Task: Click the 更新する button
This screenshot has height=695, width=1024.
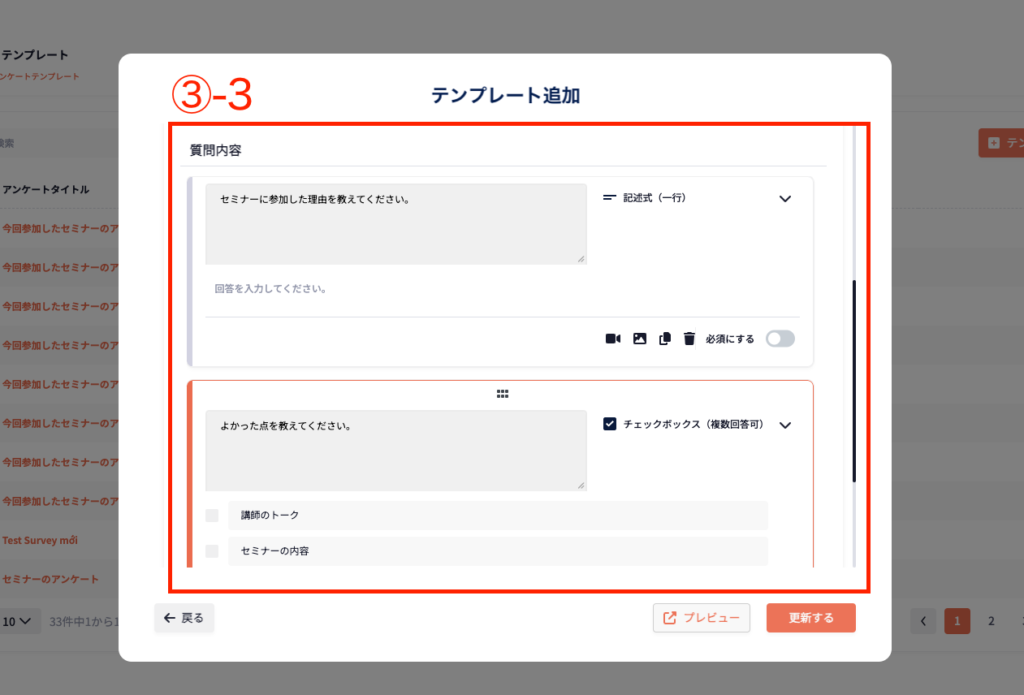Action: click(x=811, y=618)
